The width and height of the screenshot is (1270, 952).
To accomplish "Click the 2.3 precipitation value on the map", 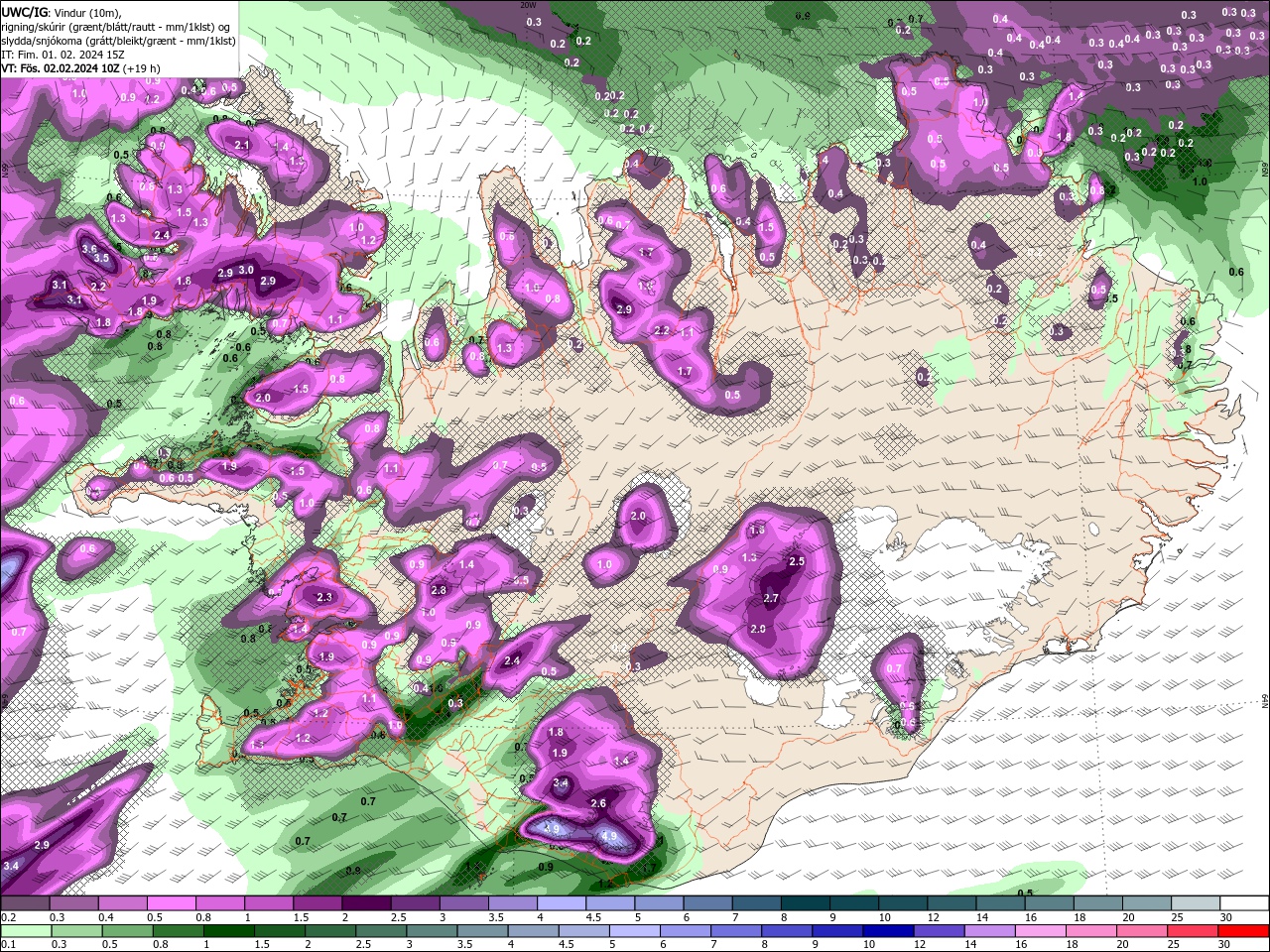I will [x=323, y=597].
